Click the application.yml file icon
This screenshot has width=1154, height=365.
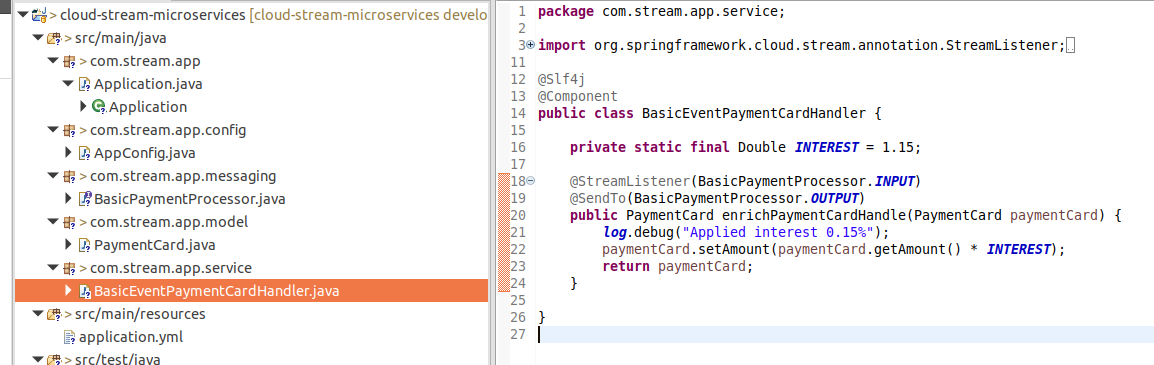point(70,337)
